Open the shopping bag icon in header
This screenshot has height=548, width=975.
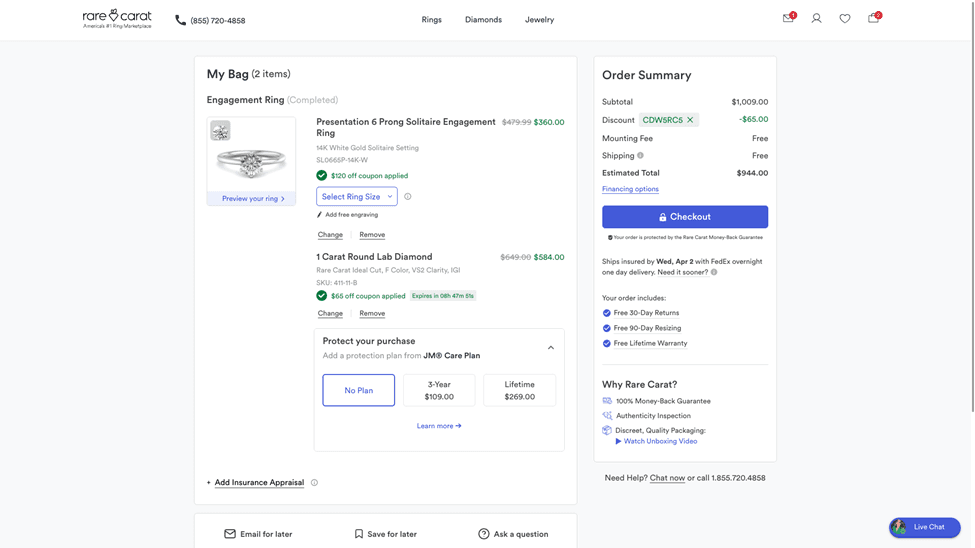coord(874,18)
